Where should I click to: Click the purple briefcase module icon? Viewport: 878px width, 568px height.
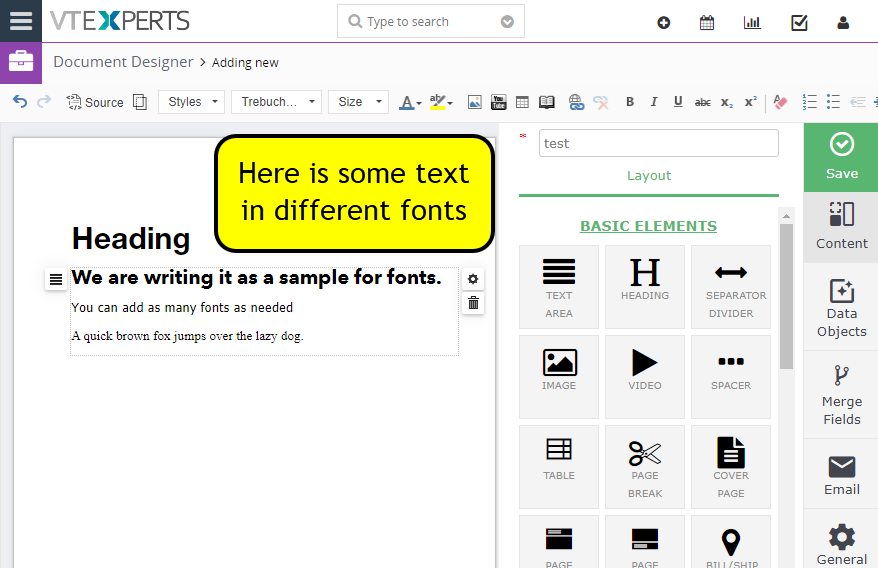click(x=21, y=63)
